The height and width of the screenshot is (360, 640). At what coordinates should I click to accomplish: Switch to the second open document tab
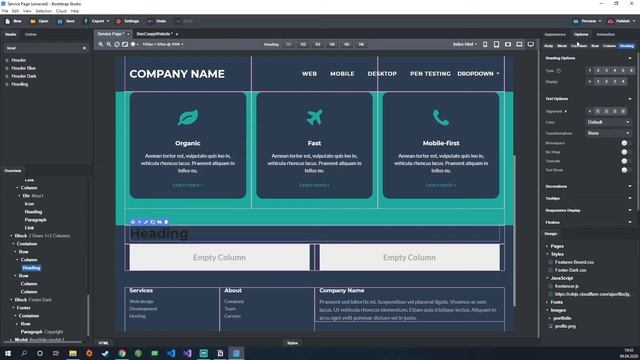154,34
